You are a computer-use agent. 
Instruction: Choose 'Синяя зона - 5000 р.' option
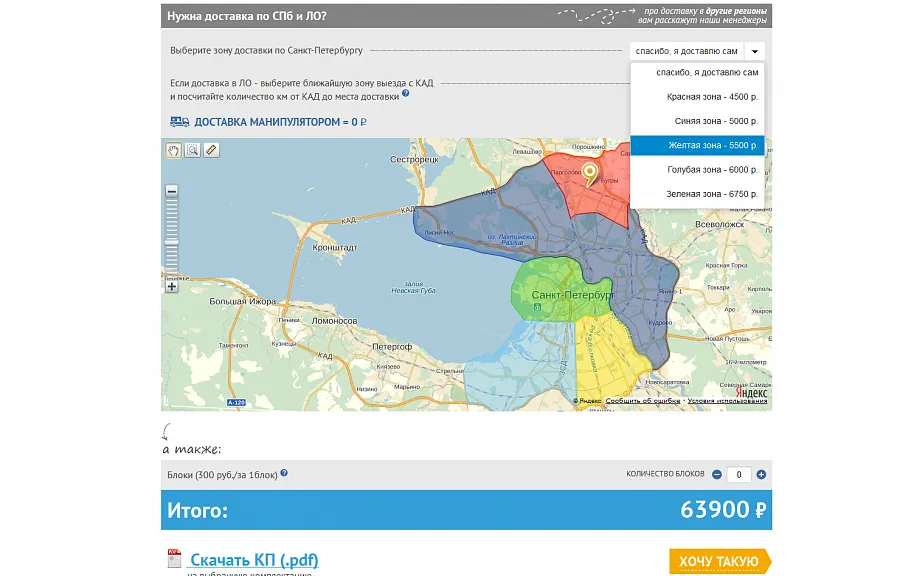pos(697,121)
